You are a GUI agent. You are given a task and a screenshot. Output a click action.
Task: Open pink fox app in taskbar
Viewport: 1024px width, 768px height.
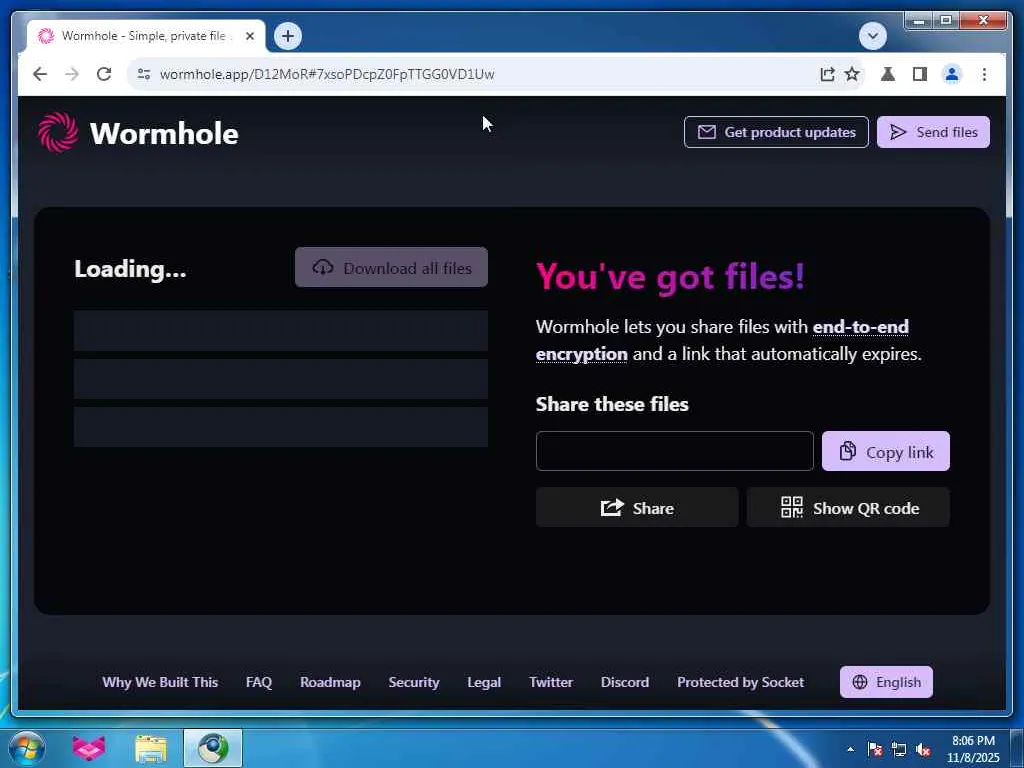(88, 748)
